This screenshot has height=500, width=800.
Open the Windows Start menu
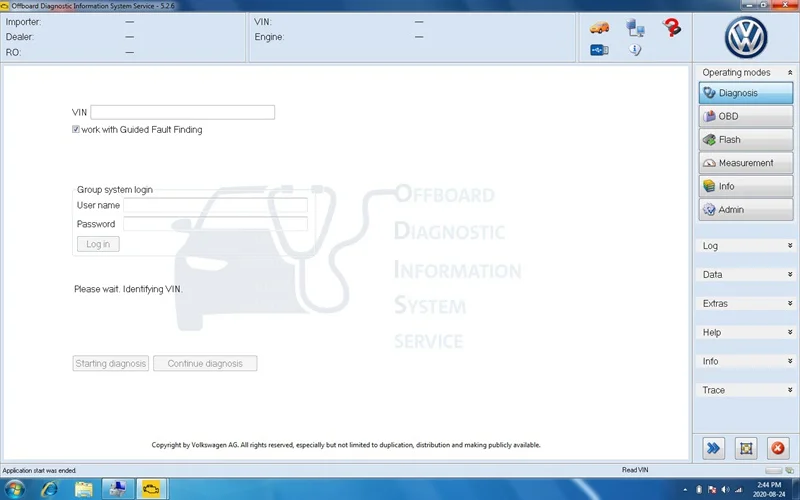pos(14,490)
